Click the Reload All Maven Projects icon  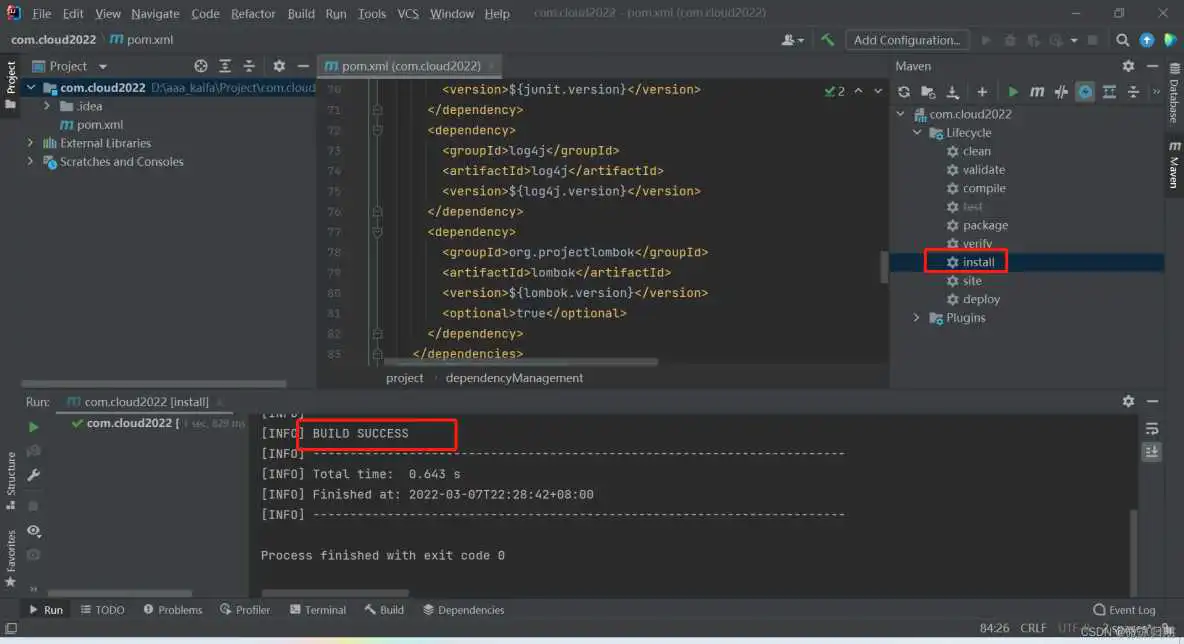(904, 92)
